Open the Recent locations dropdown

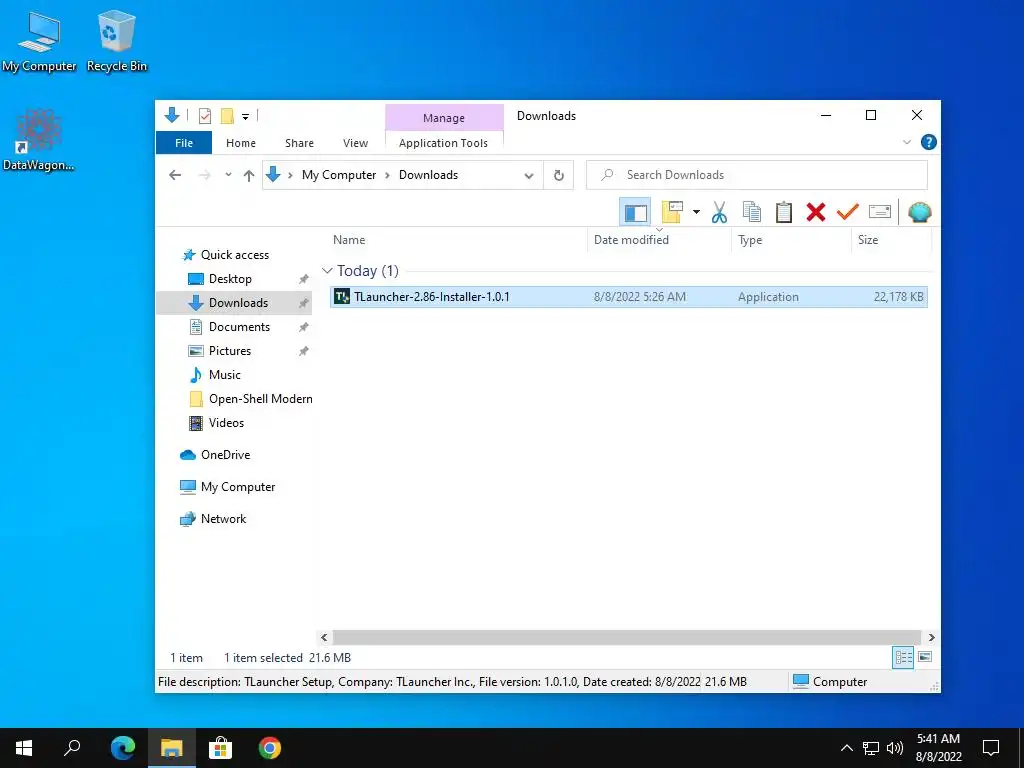click(228, 175)
